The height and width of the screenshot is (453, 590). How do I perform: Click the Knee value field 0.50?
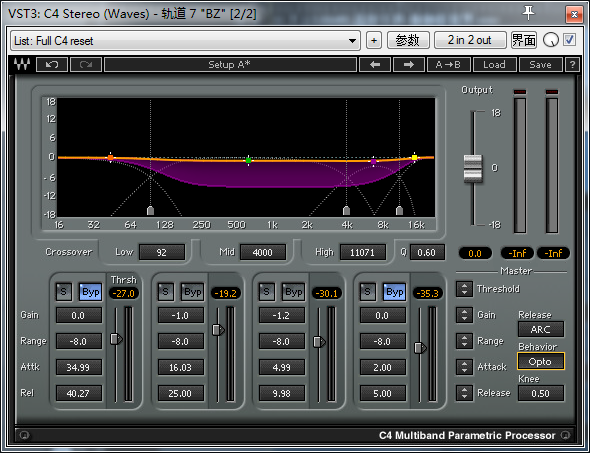pyautogui.click(x=541, y=393)
